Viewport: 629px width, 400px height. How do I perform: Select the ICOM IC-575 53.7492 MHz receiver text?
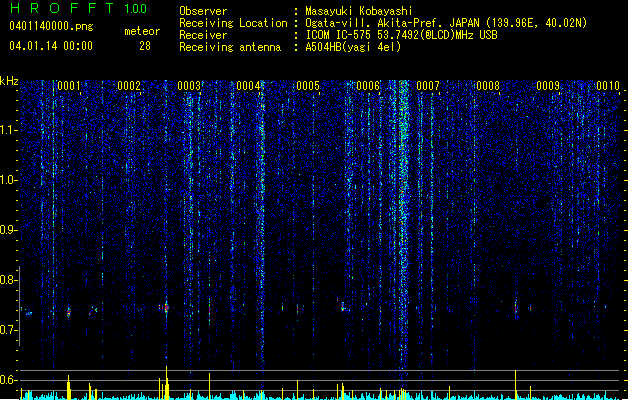click(x=401, y=35)
